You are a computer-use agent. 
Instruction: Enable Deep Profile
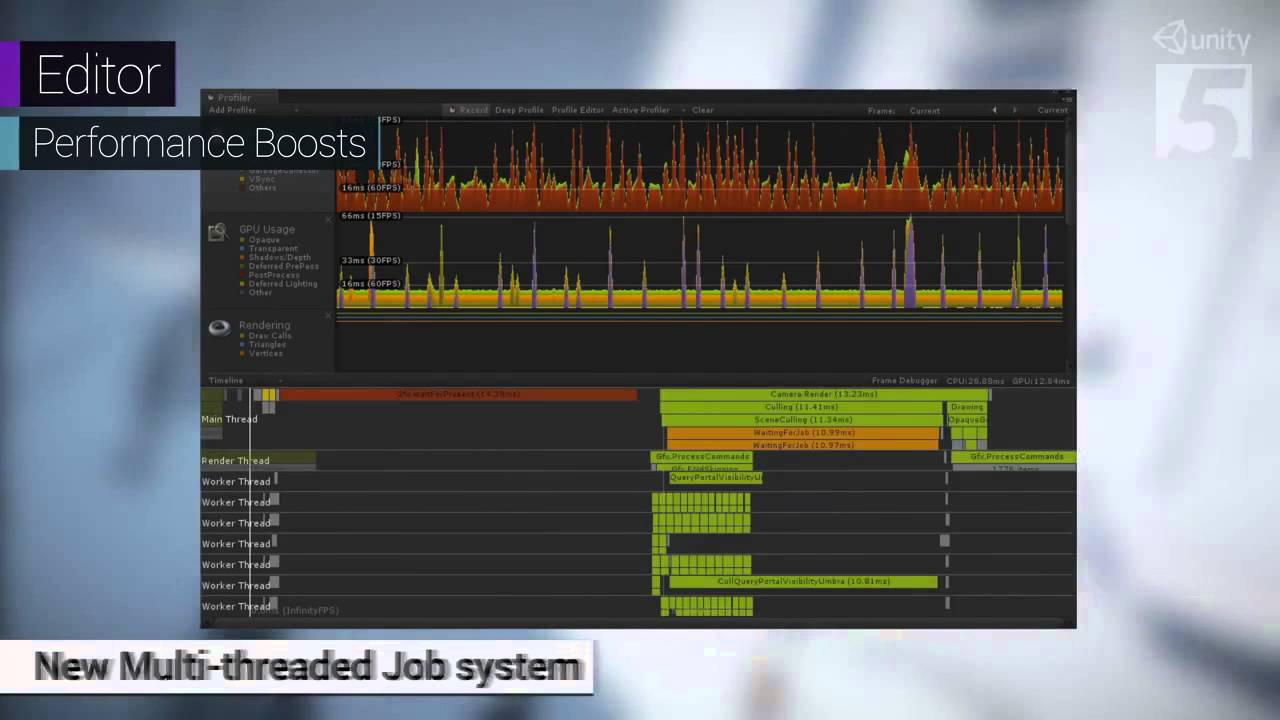(519, 110)
